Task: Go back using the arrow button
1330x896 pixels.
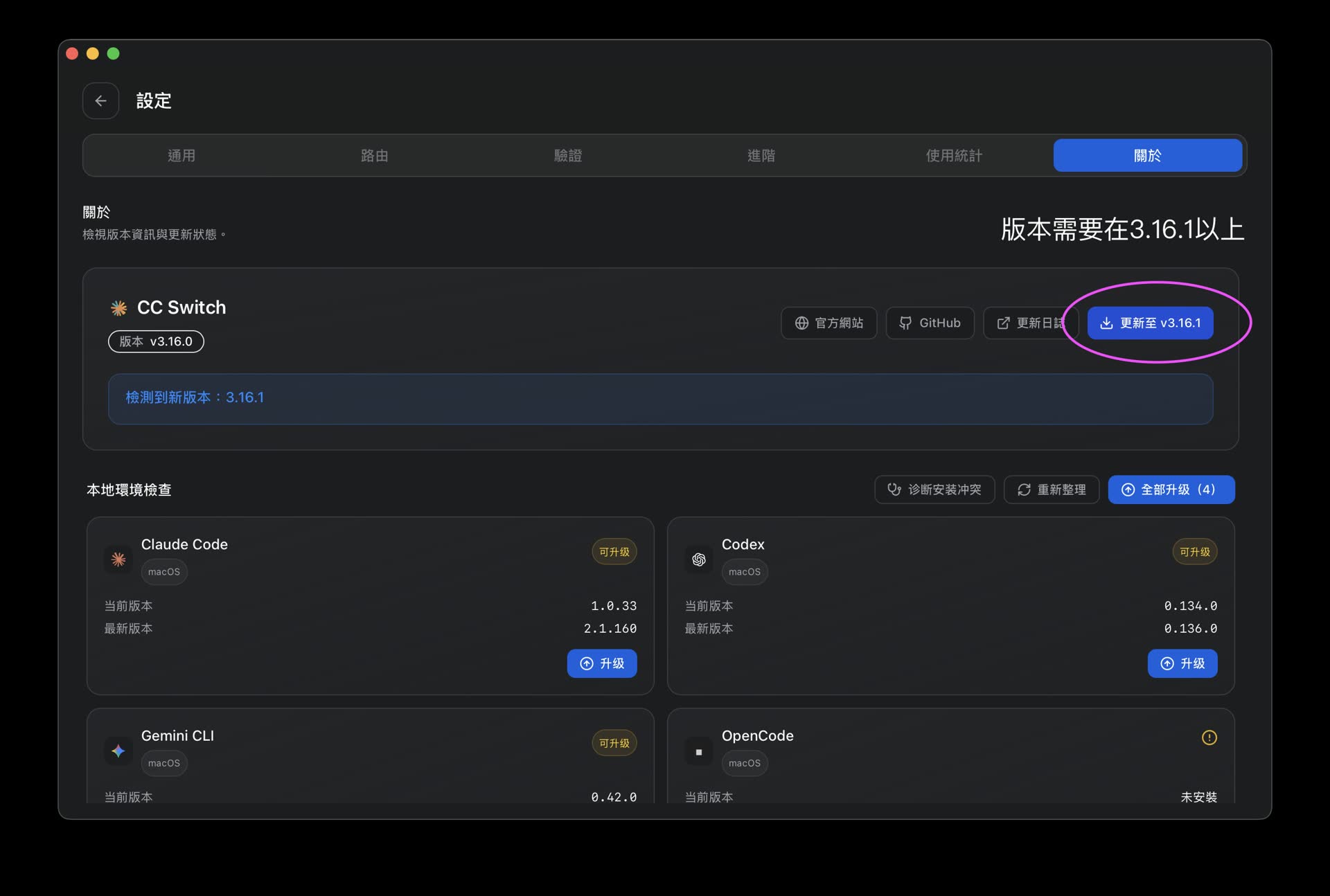Action: click(100, 101)
